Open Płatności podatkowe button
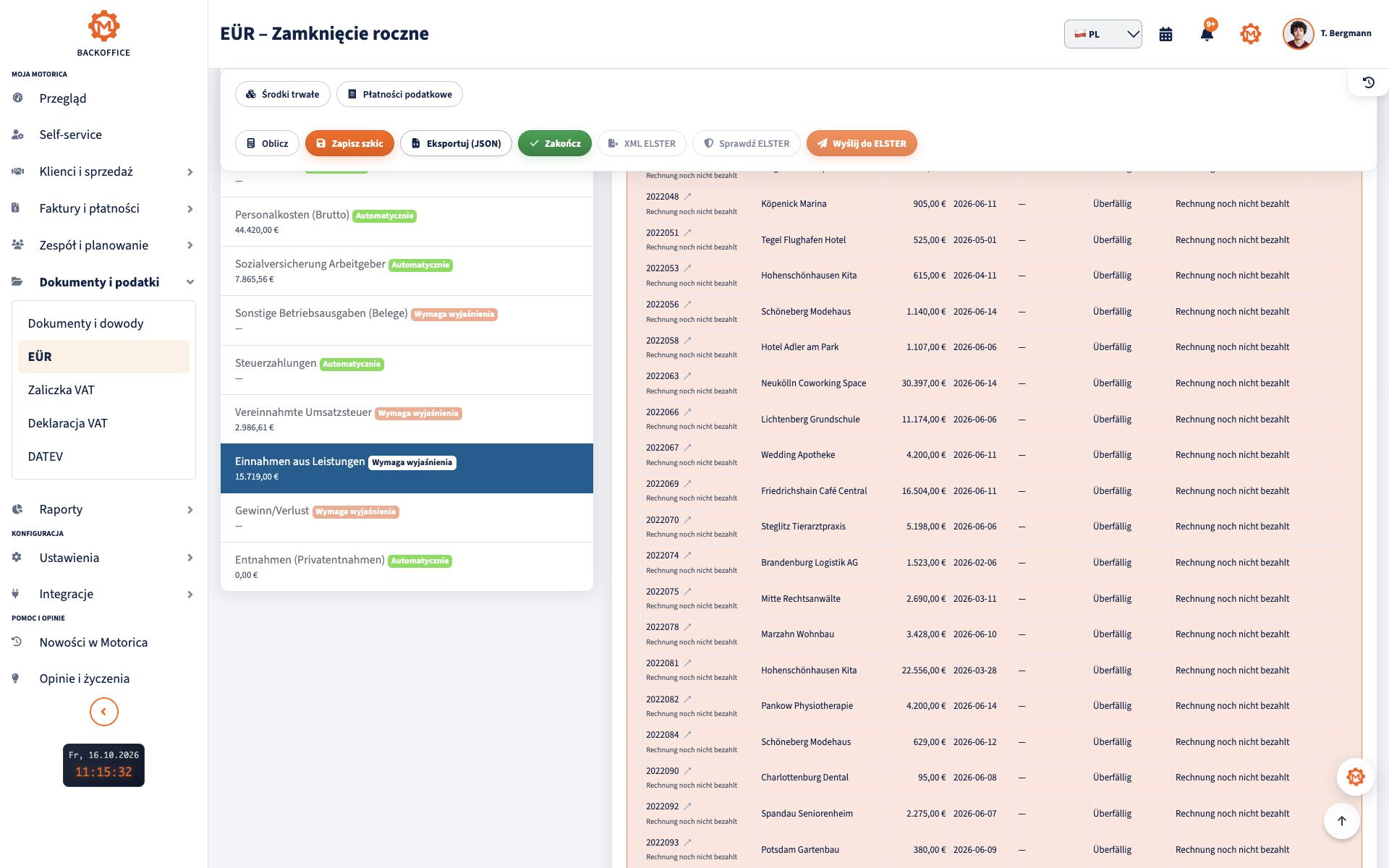1389x868 pixels. (399, 94)
